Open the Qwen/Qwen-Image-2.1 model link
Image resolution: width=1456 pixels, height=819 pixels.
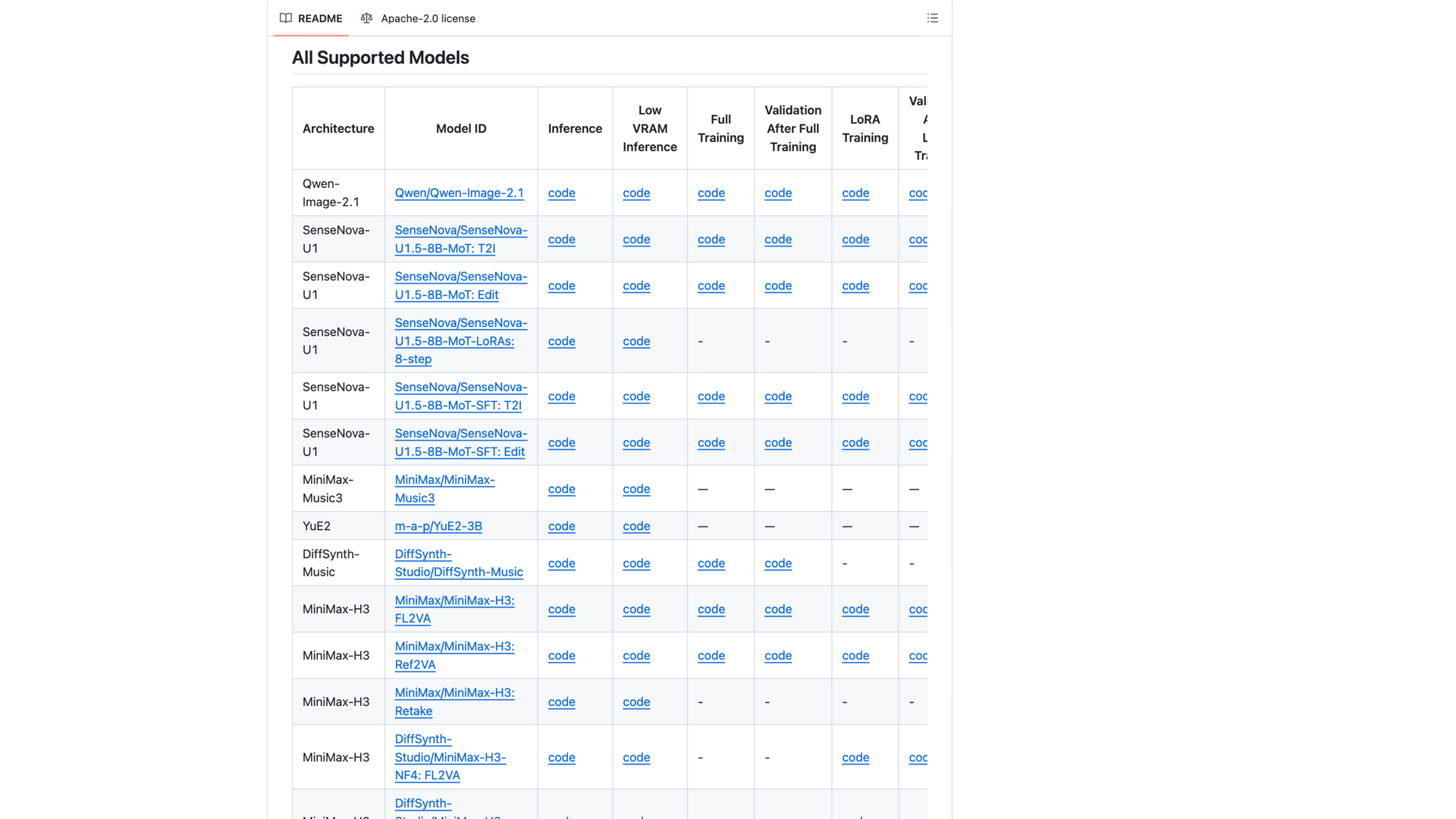(459, 193)
